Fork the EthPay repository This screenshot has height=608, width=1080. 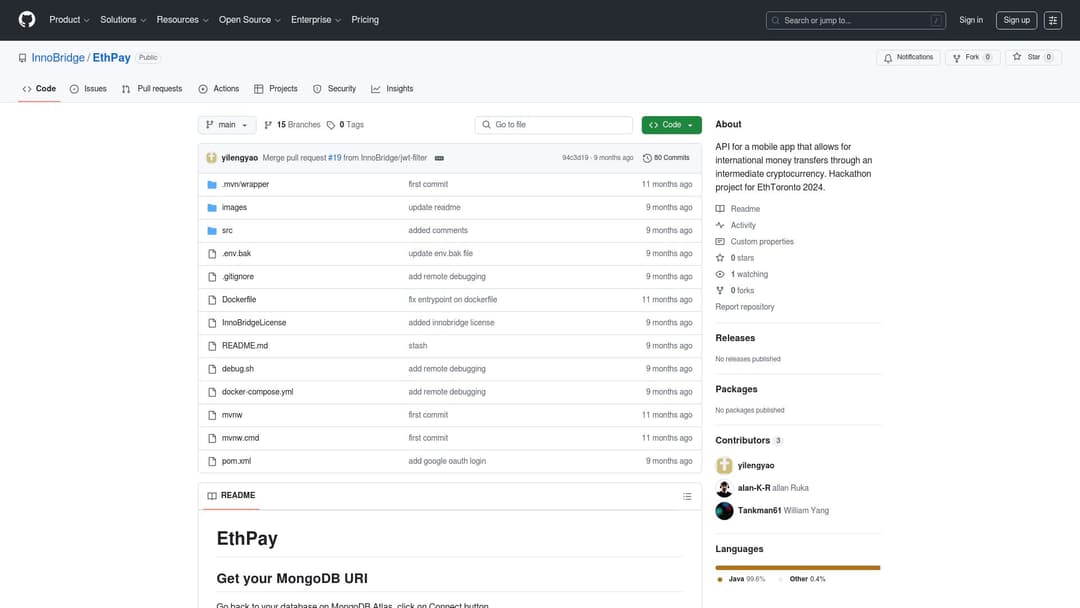pyautogui.click(x=973, y=57)
